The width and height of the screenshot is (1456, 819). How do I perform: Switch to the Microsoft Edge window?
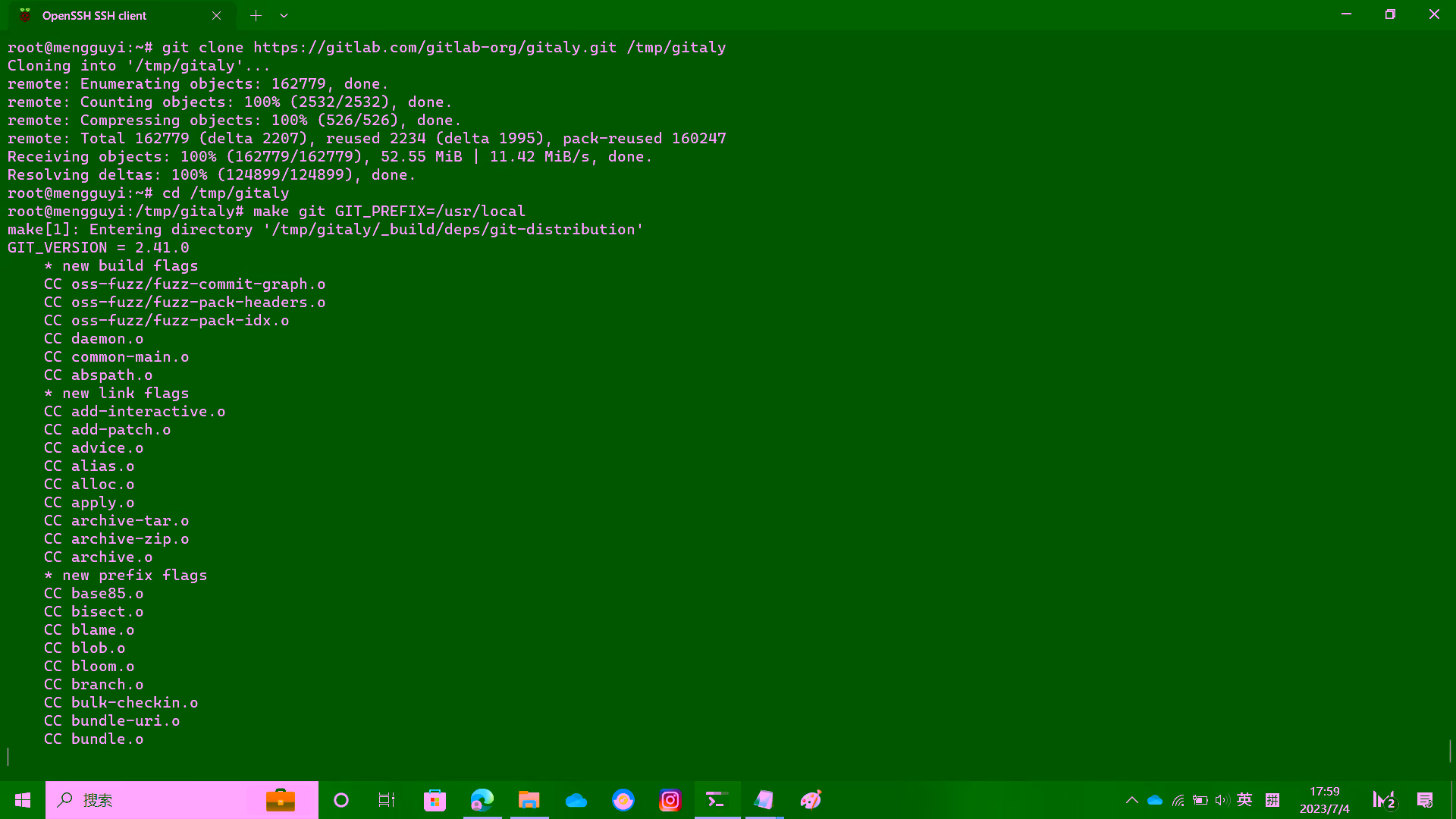pyautogui.click(x=482, y=800)
